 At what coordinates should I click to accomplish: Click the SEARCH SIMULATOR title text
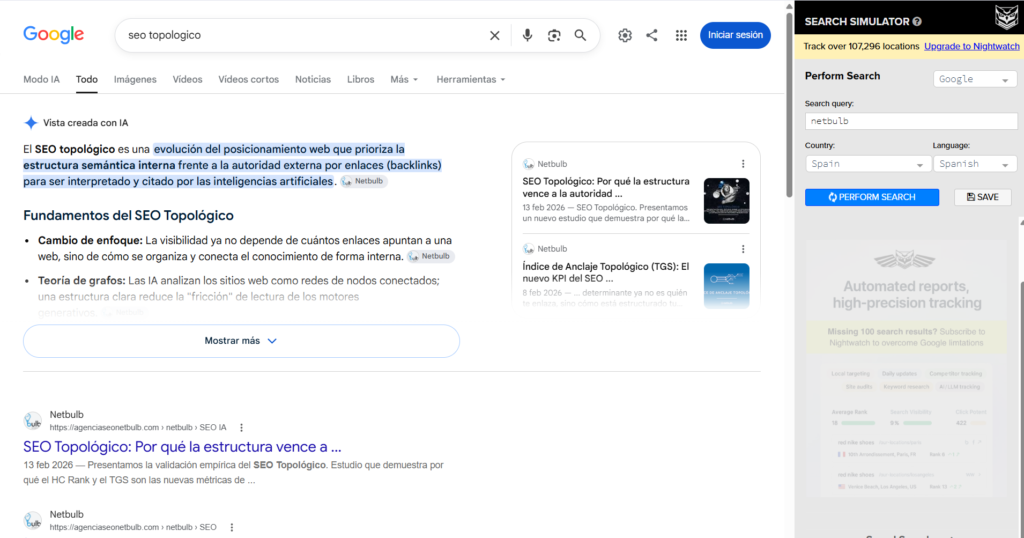(x=857, y=22)
